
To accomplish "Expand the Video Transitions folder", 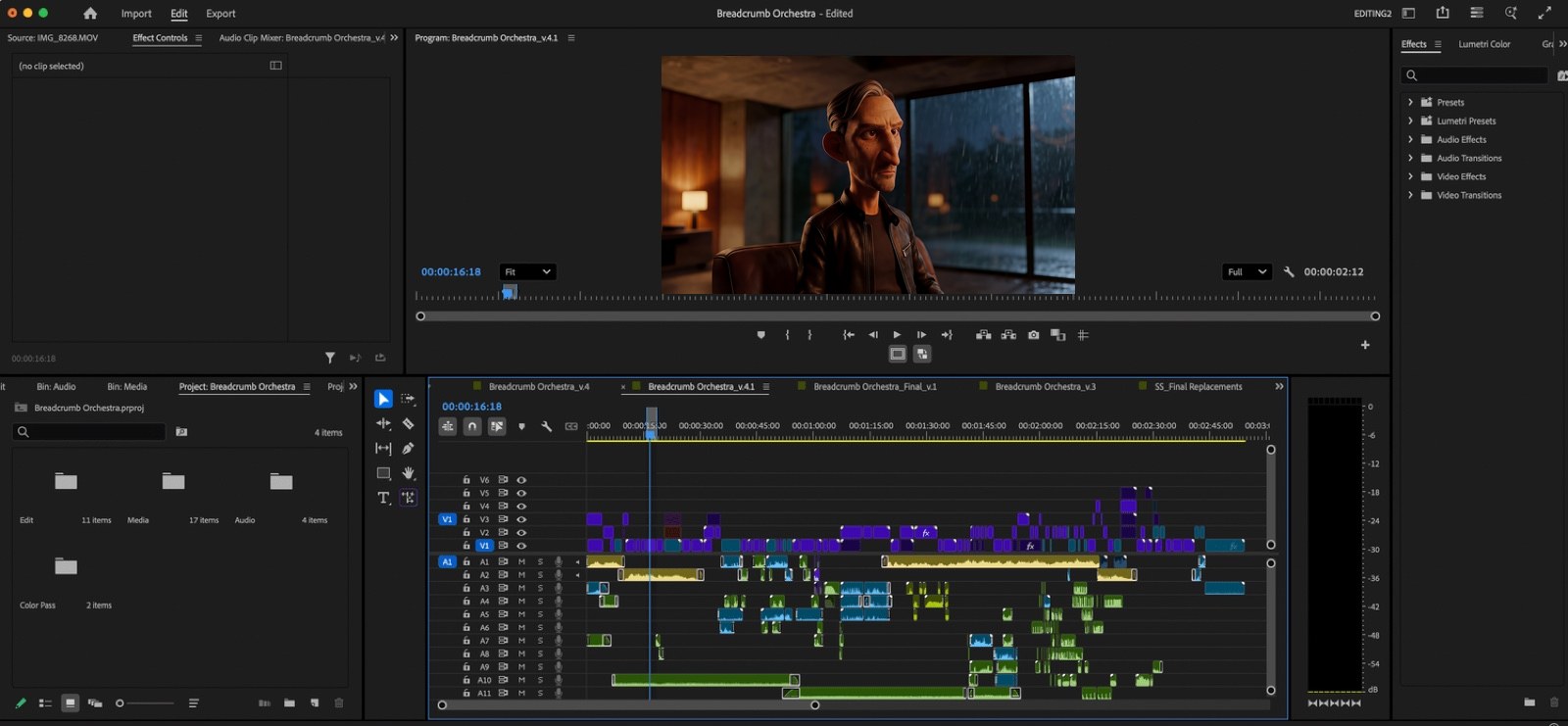I will pos(1410,195).
